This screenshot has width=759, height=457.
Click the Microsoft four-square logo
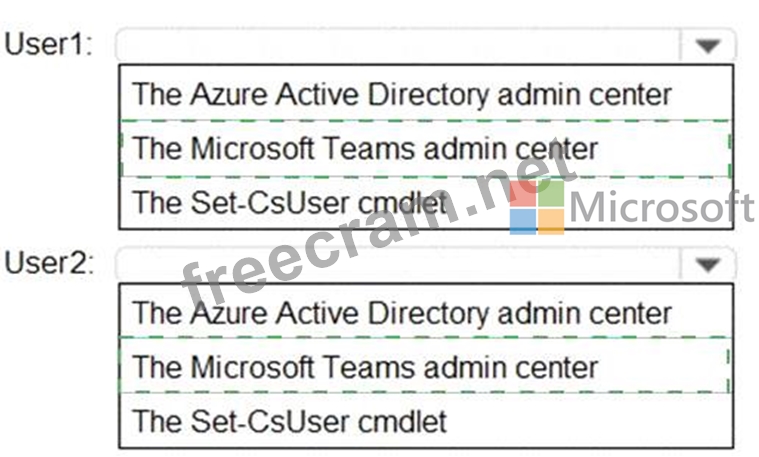click(x=536, y=207)
